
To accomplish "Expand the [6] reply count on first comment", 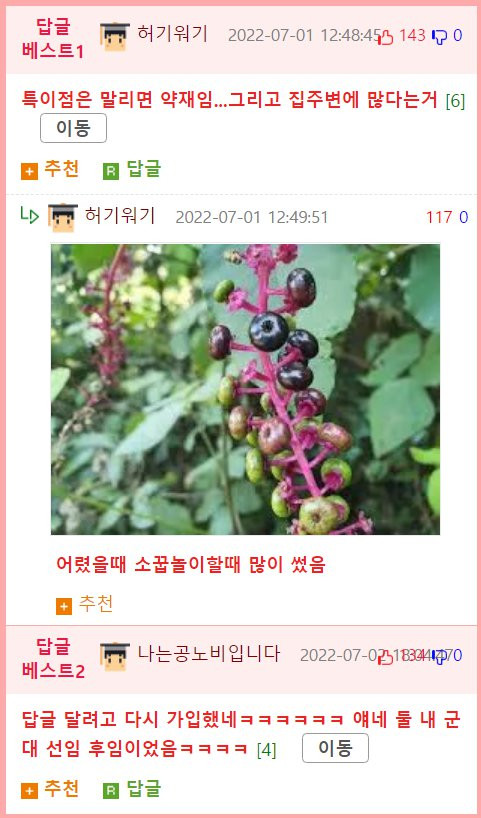I will click(x=455, y=101).
